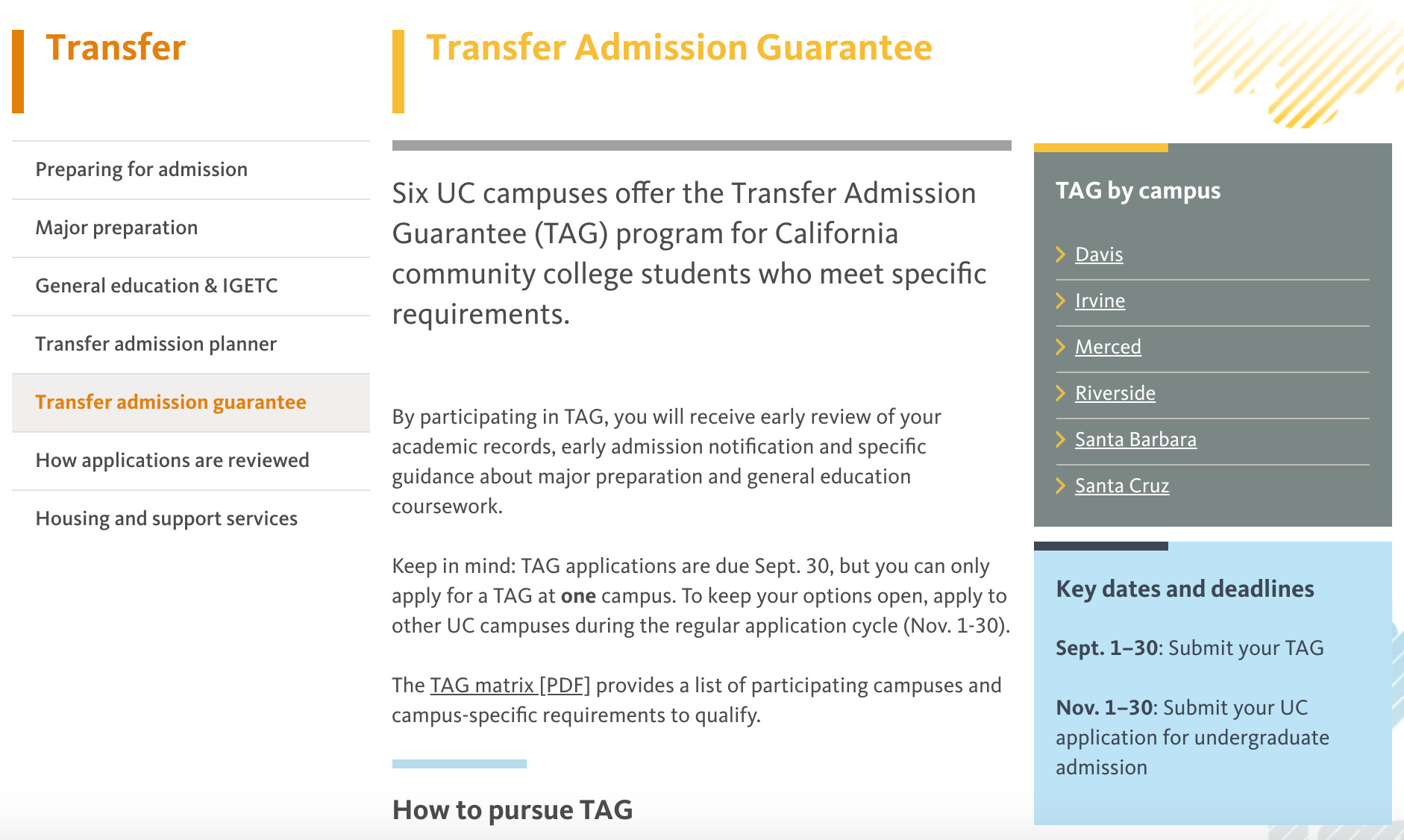Image resolution: width=1404 pixels, height=840 pixels.
Task: Select Preparing for admission in sidebar
Action: point(142,169)
